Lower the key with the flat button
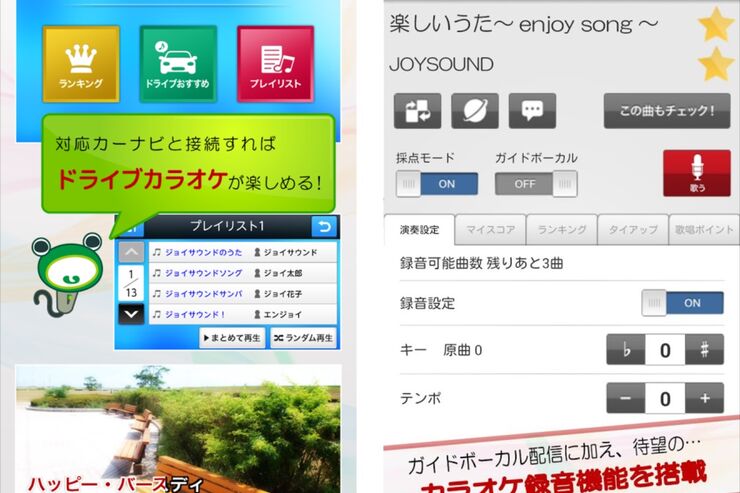The width and height of the screenshot is (740, 493). [x=626, y=350]
